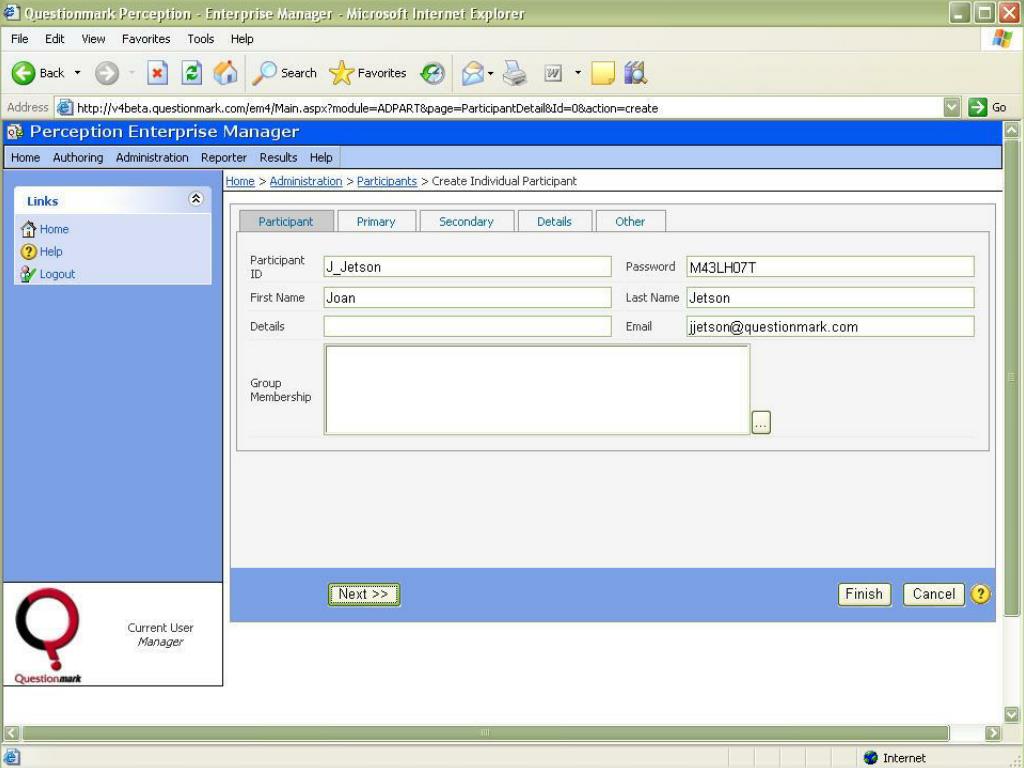Click the Group Membership list box
Screen dimensions: 1024x768
point(537,390)
